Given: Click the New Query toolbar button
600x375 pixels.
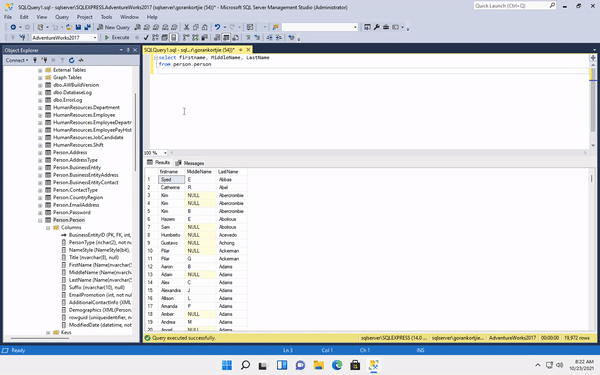Looking at the screenshot, I should coord(113,27).
